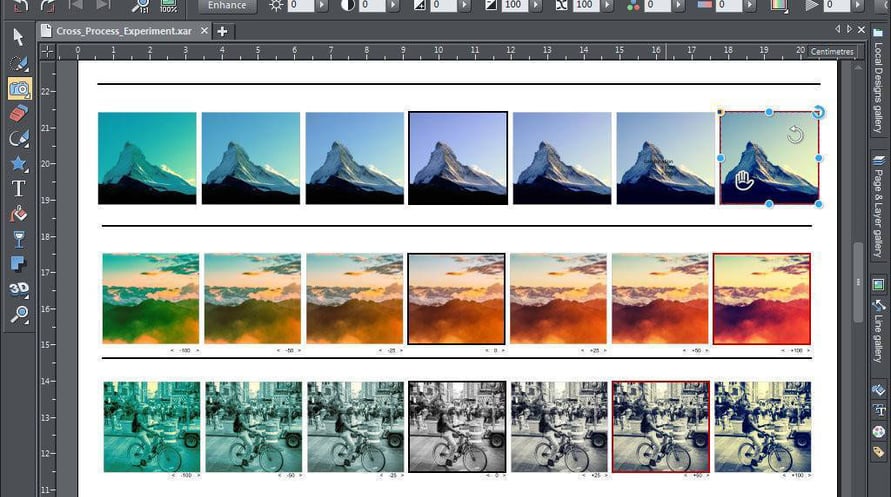Viewport: 891px width, 497px height.
Task: Click the Centimetres units label
Action: (832, 52)
